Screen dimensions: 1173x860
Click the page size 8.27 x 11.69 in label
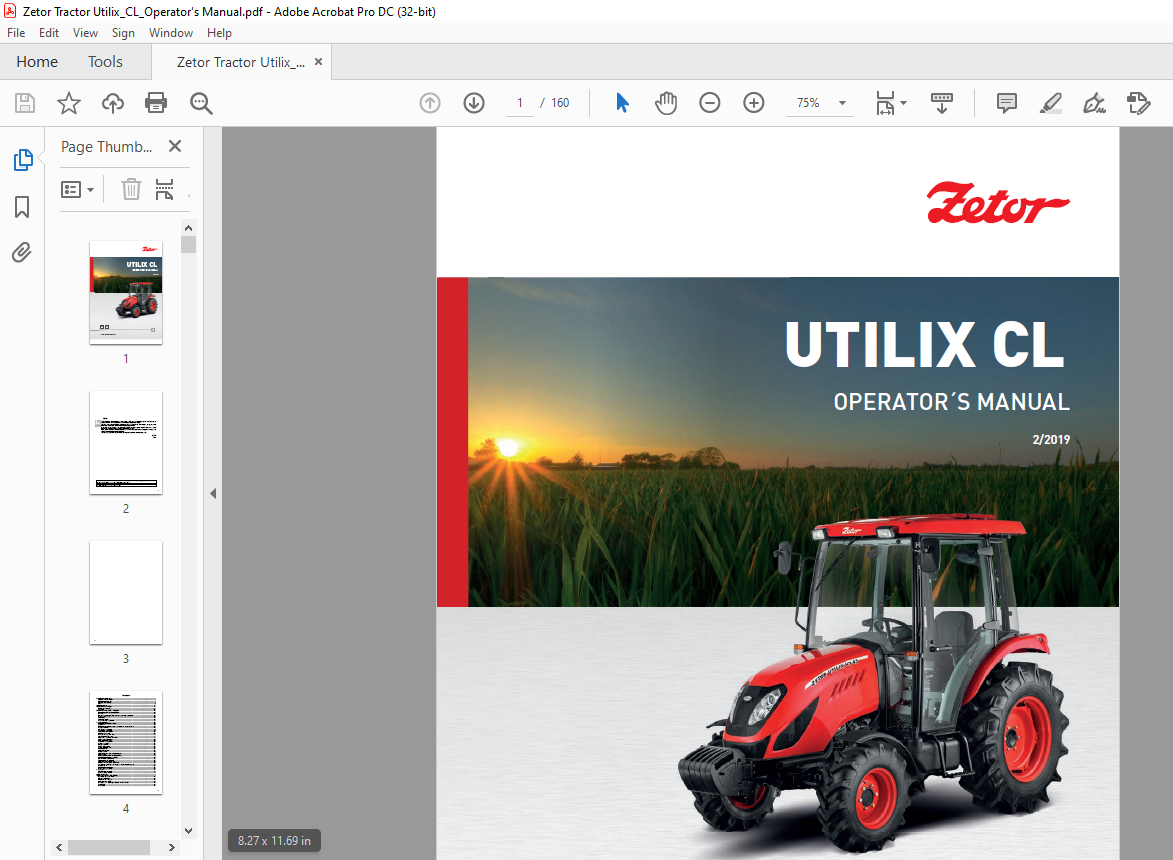(x=275, y=841)
